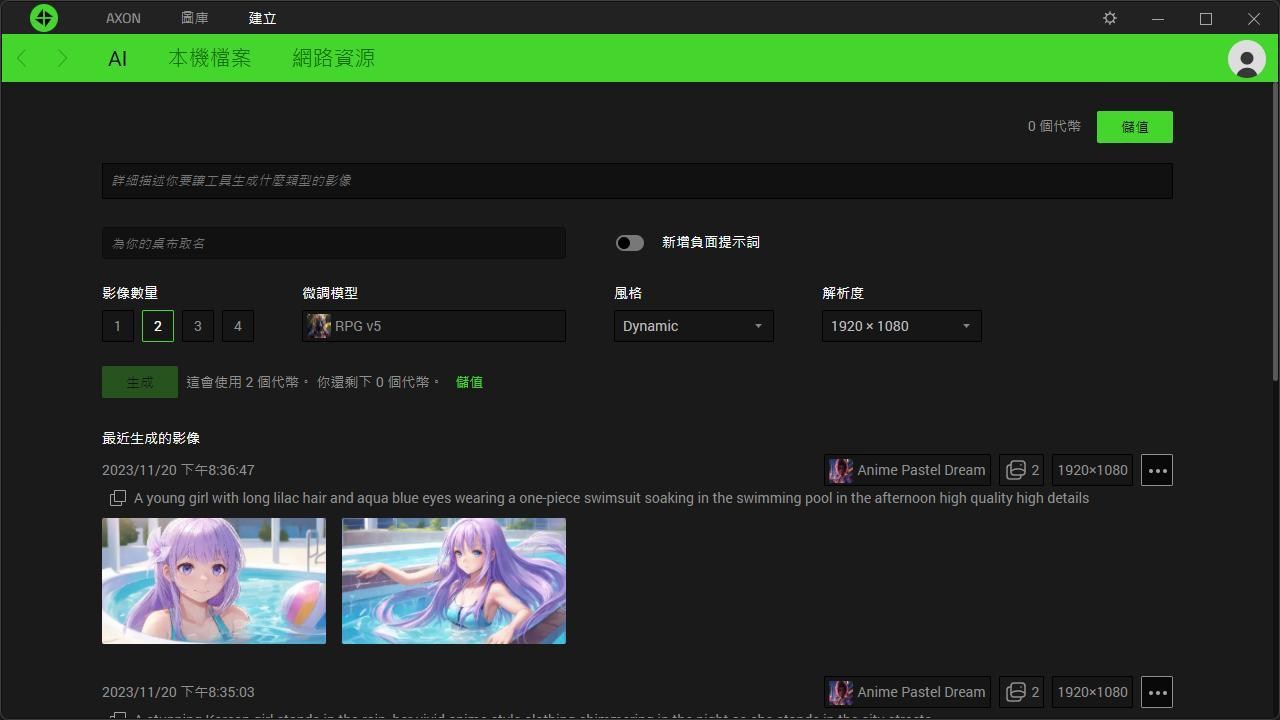Switch to the 本機檔案 tab
Viewport: 1280px width, 720px height.
209,58
